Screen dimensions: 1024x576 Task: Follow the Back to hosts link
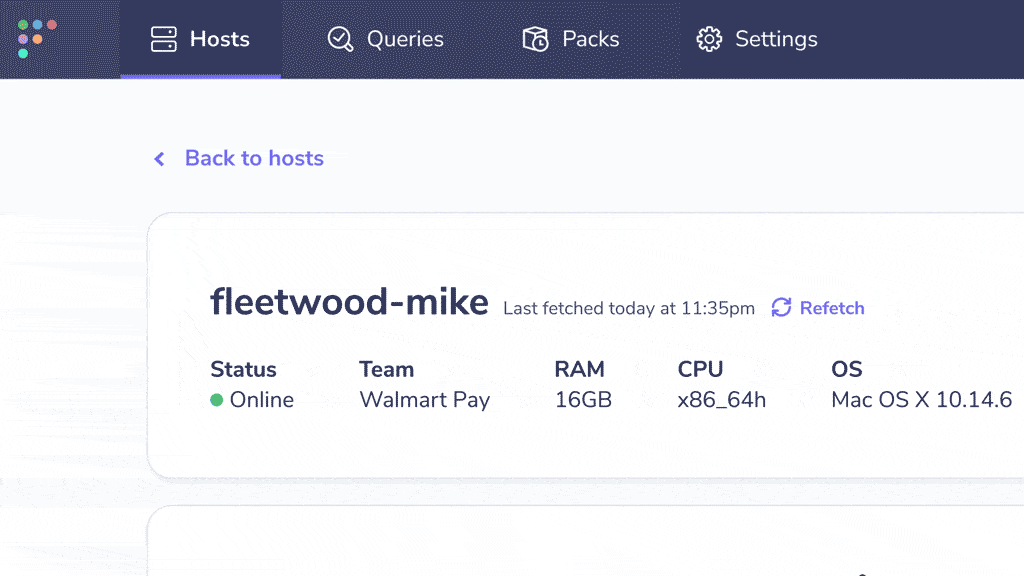[x=254, y=159]
